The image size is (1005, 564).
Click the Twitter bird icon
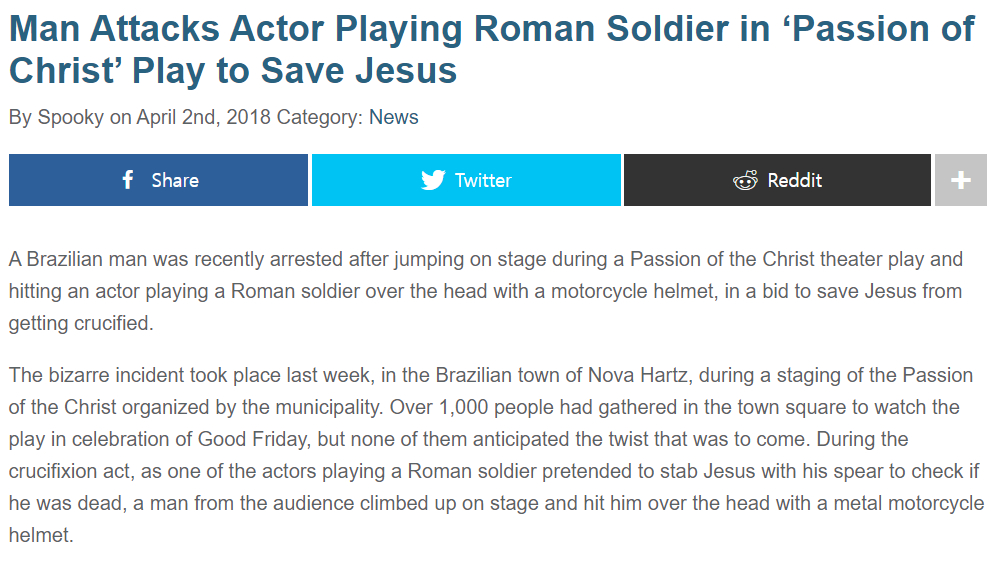[433, 180]
